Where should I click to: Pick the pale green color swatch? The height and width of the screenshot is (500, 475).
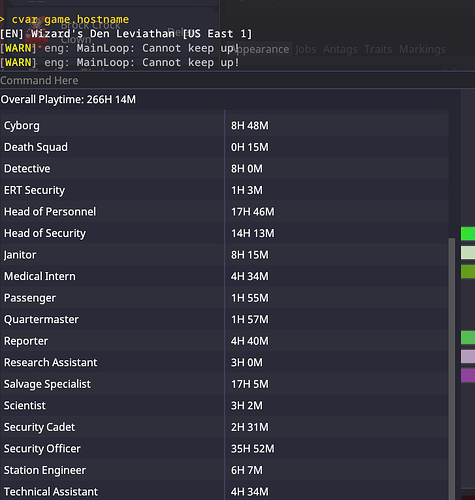[468, 253]
